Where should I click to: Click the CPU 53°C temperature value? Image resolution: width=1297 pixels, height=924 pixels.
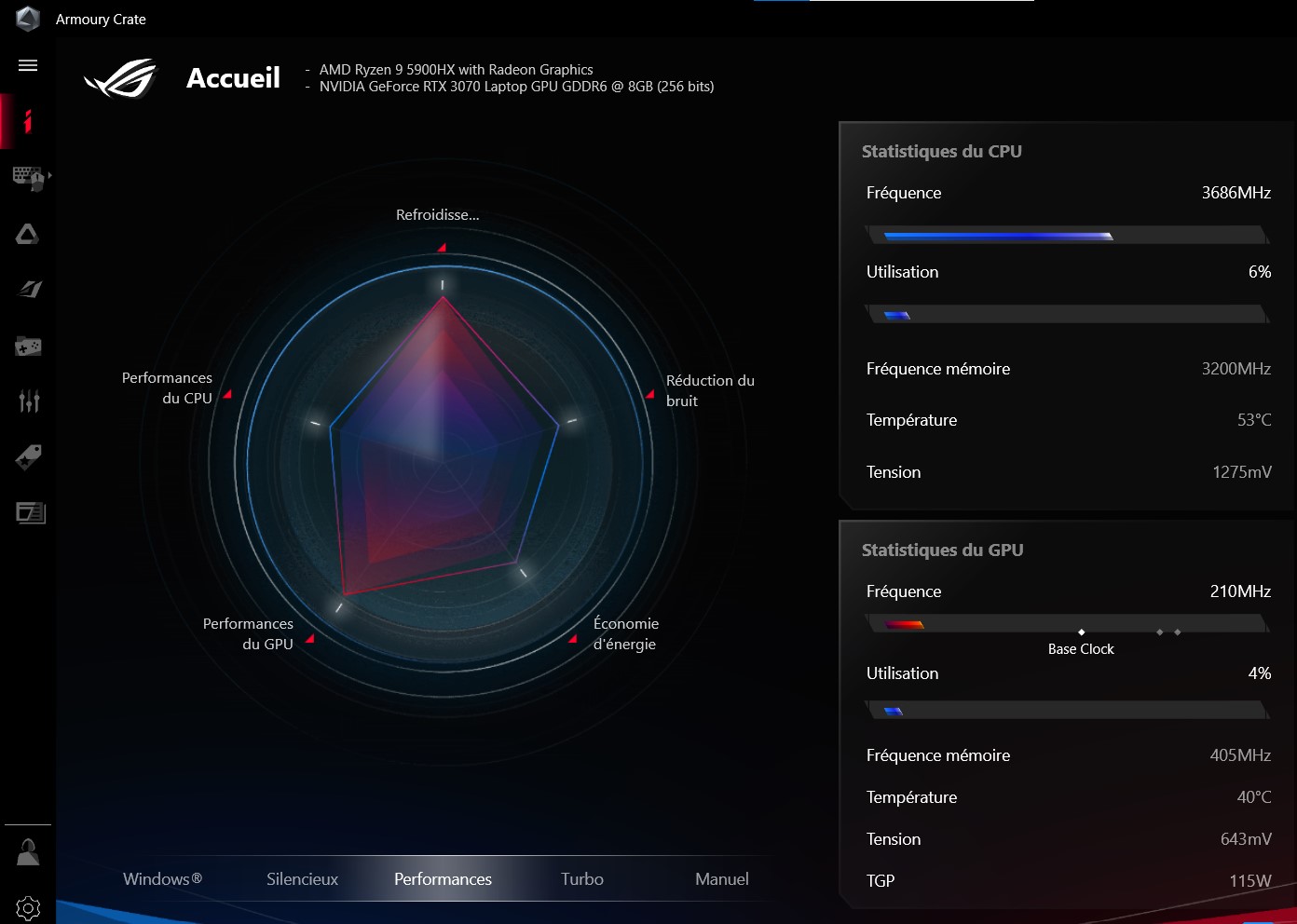pos(1254,420)
